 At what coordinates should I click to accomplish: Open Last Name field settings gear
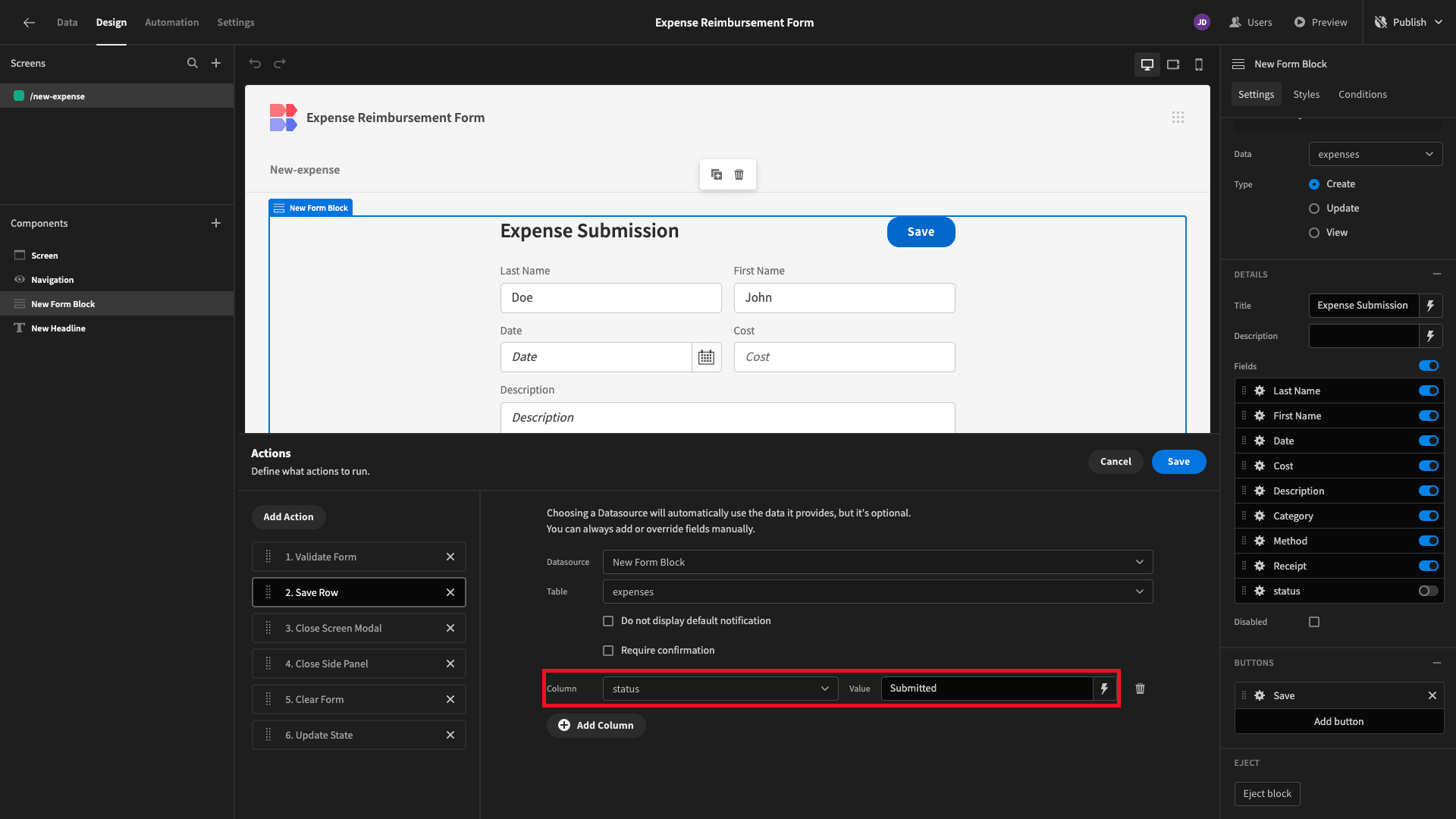tap(1260, 391)
